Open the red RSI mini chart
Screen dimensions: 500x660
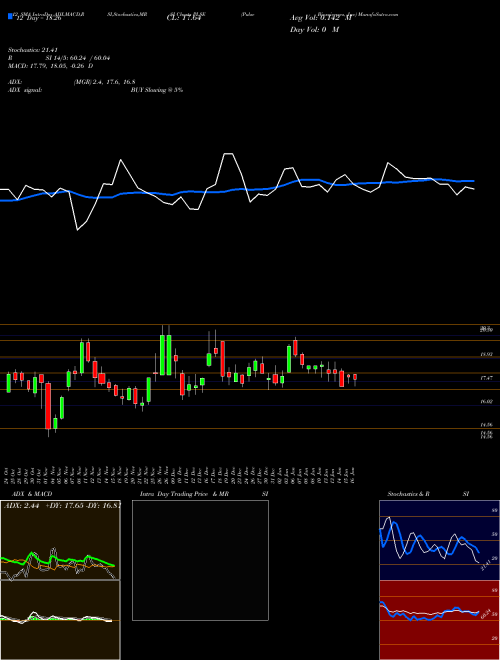click(x=439, y=620)
